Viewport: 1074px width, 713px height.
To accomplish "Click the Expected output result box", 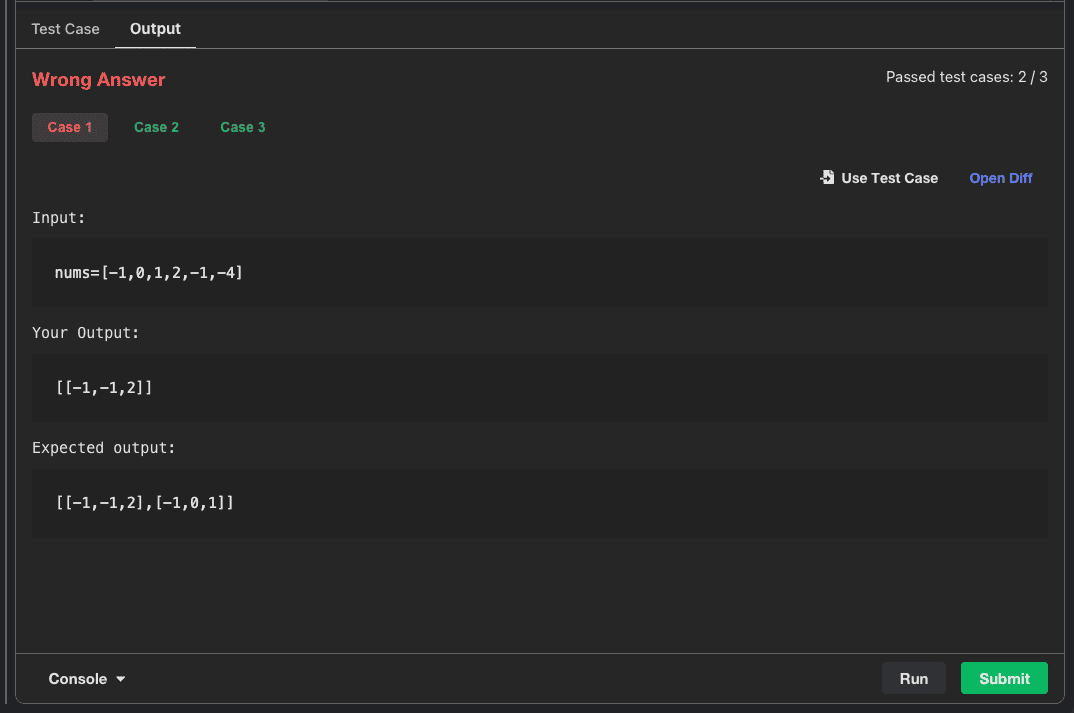I will 539,503.
